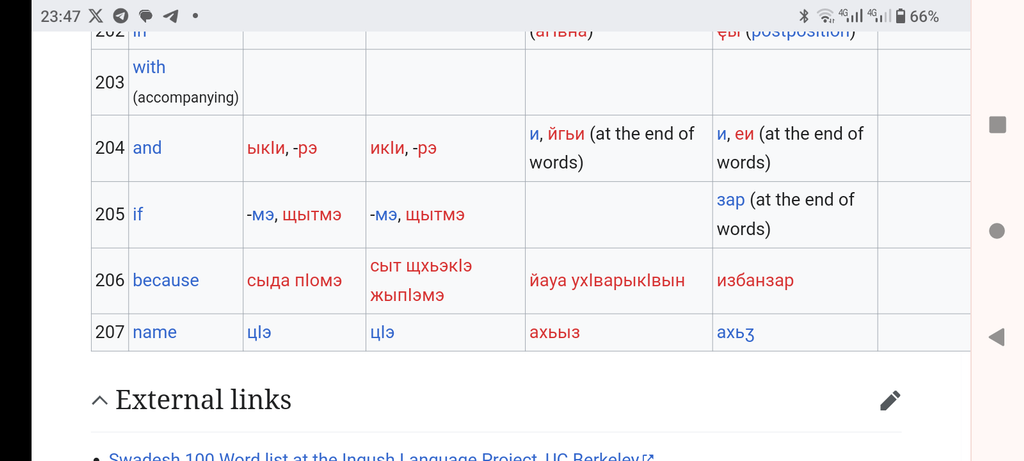Tap row number 206
The width and height of the screenshot is (1024, 461).
point(110,280)
